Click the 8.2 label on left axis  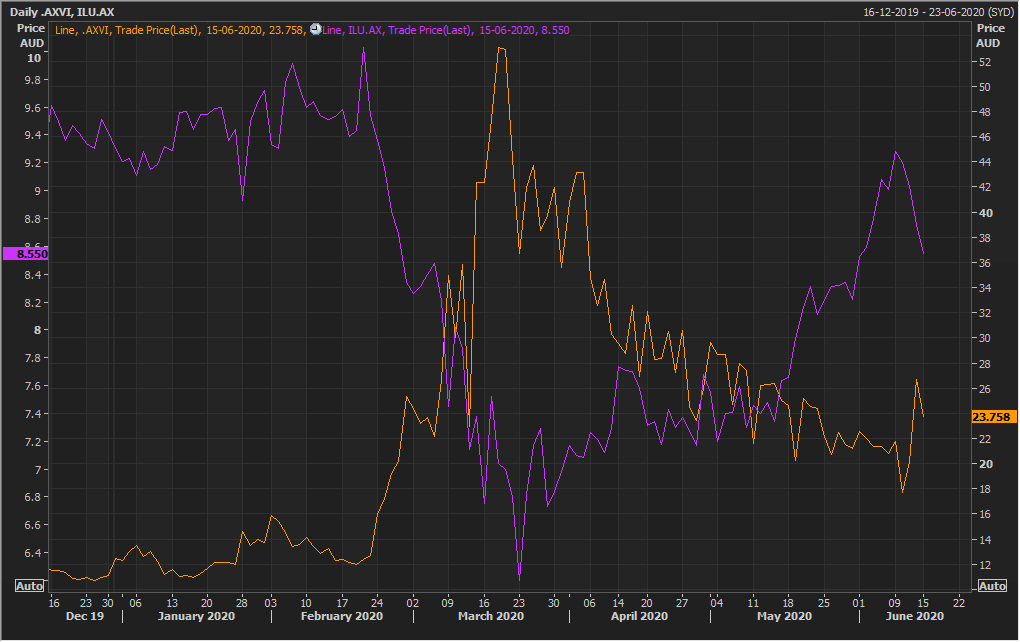click(x=33, y=303)
